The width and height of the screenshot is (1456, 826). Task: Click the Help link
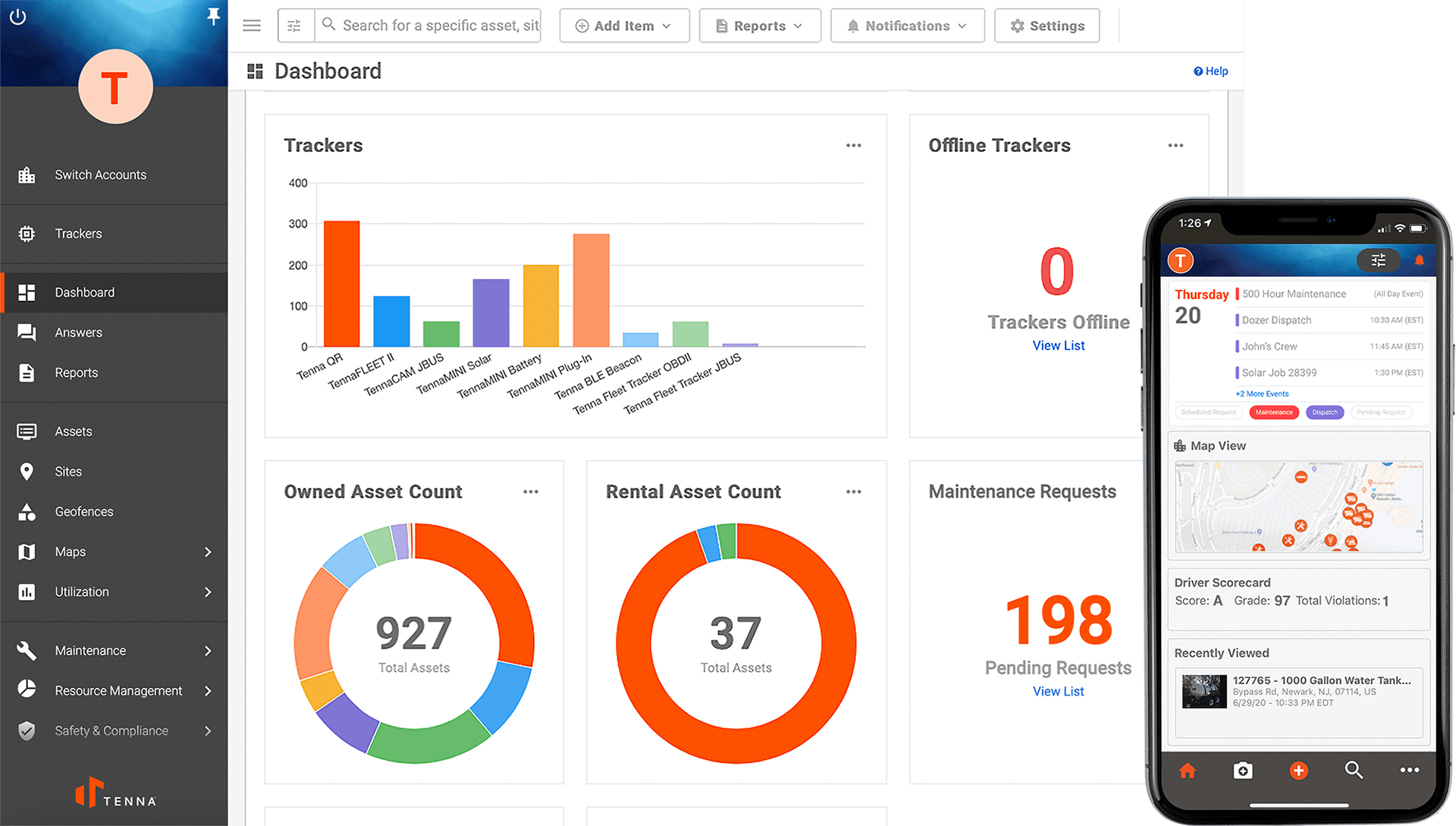click(x=1211, y=71)
